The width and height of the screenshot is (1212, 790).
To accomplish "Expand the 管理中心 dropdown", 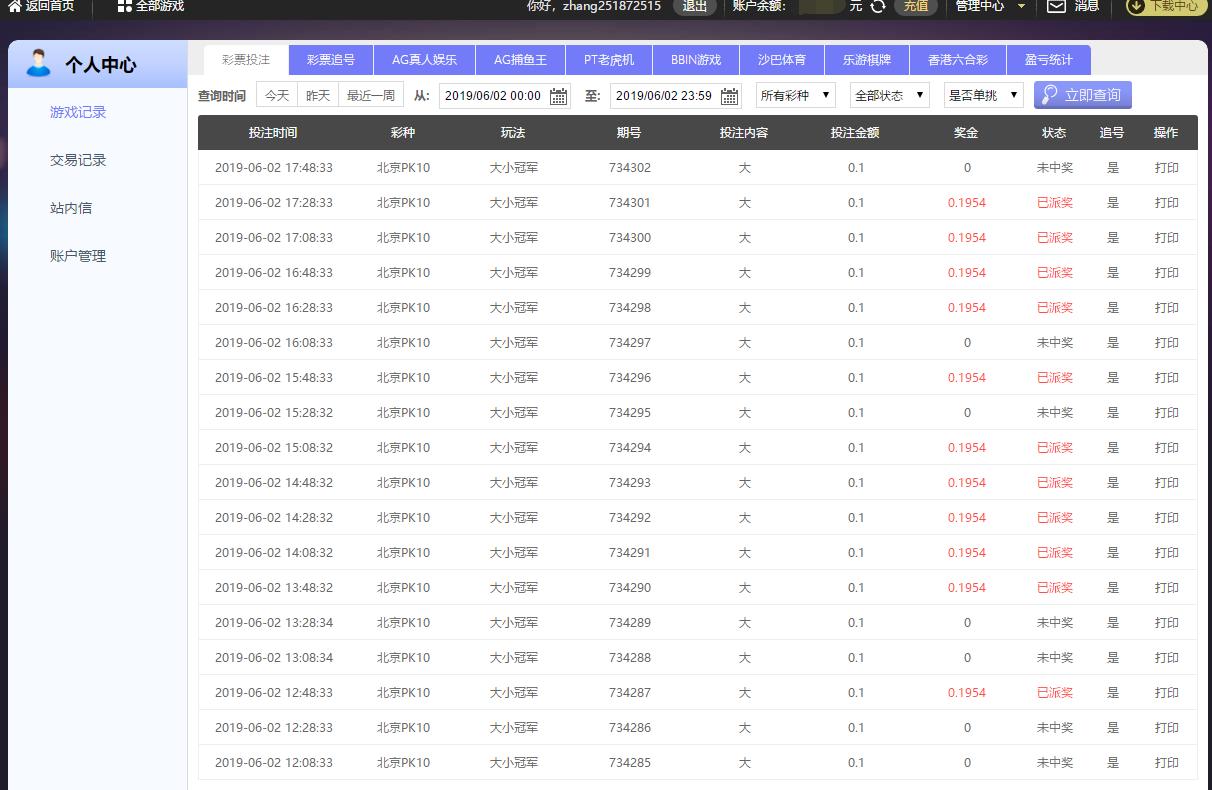I will [990, 6].
